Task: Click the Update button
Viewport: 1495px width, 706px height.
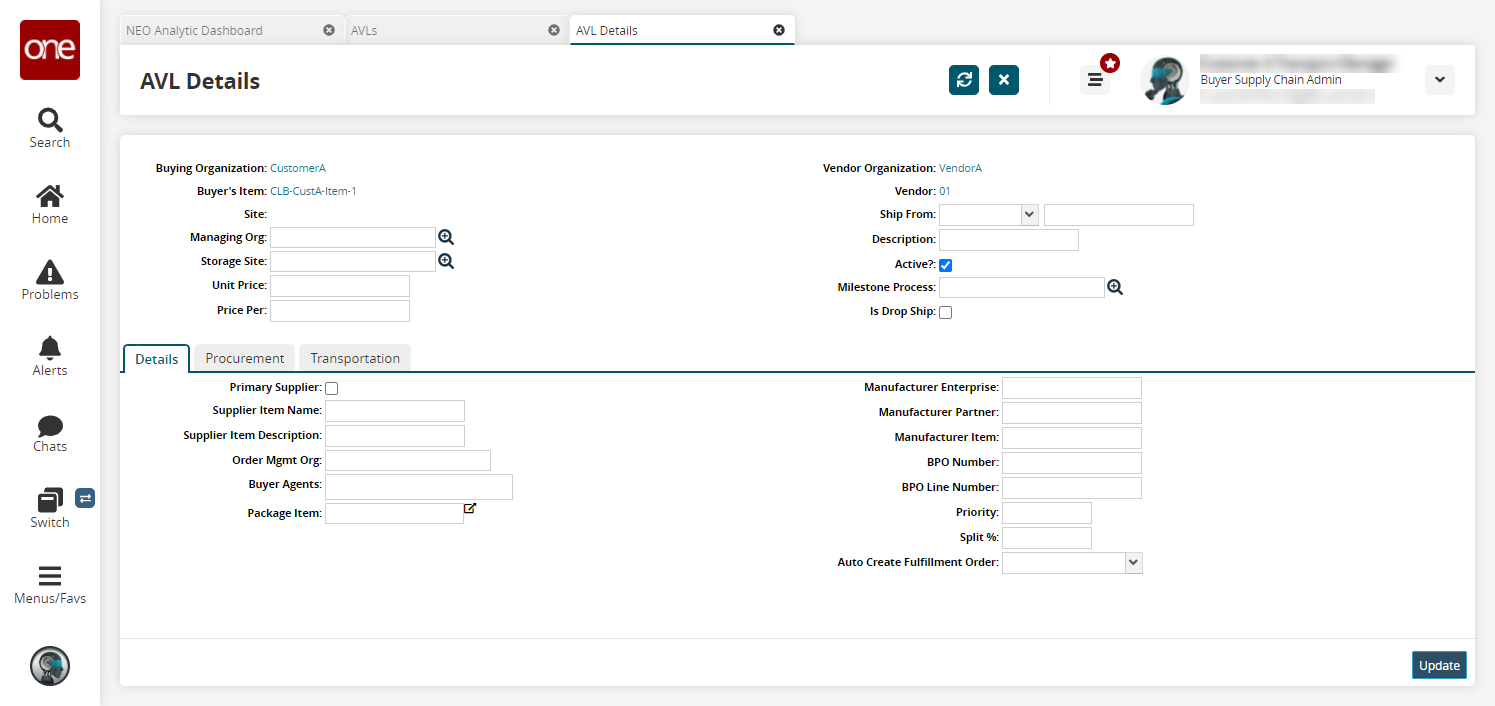Action: [1438, 665]
